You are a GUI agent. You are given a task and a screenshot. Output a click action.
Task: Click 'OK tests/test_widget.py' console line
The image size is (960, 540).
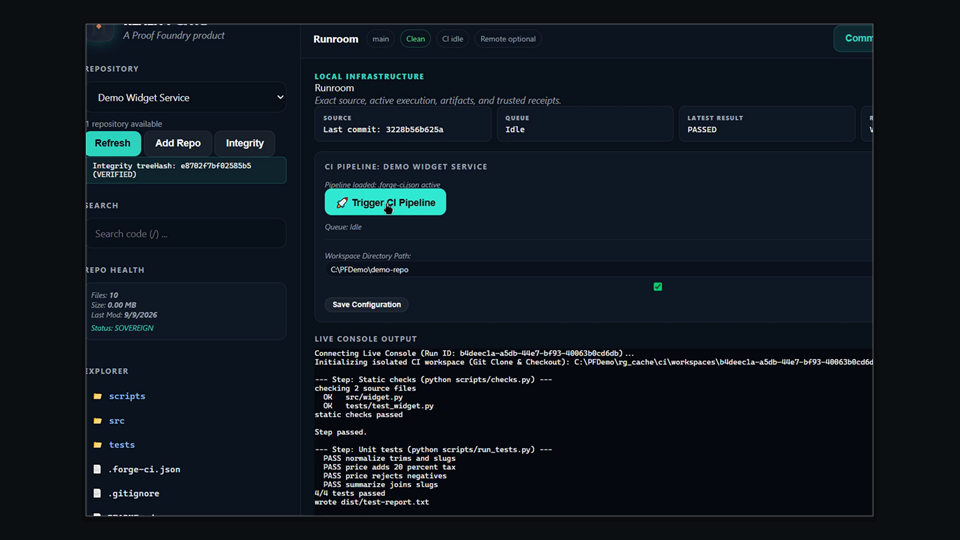378,406
